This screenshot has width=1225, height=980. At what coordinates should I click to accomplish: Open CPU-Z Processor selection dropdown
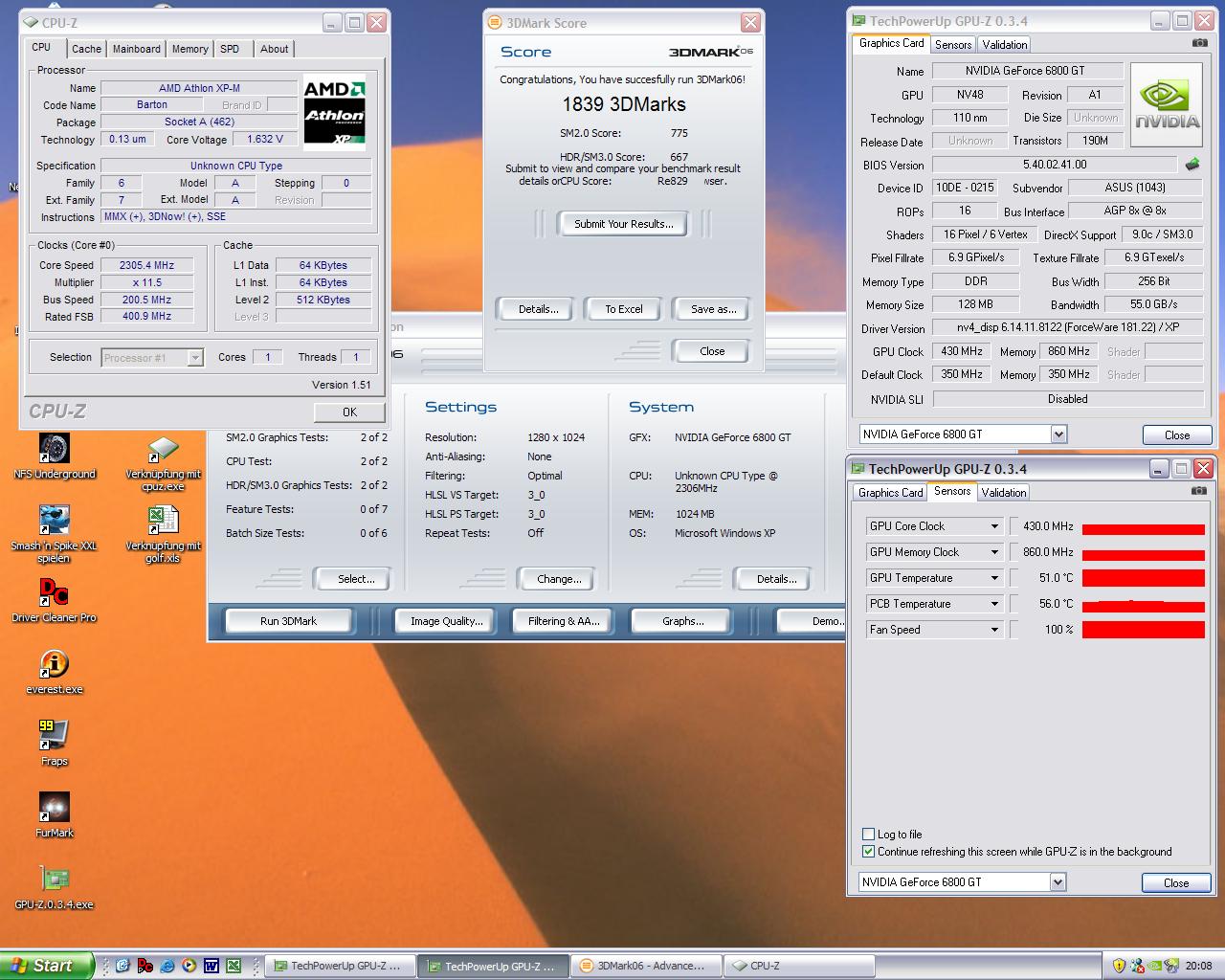click(195, 358)
